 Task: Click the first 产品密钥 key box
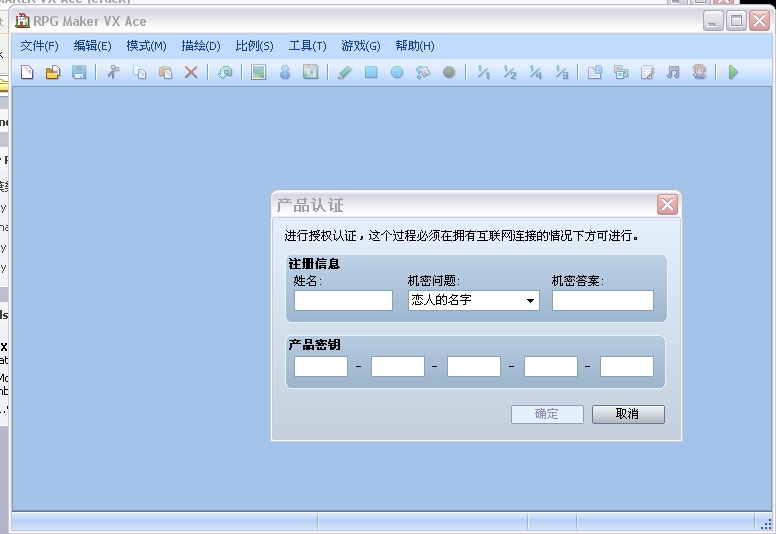[321, 367]
